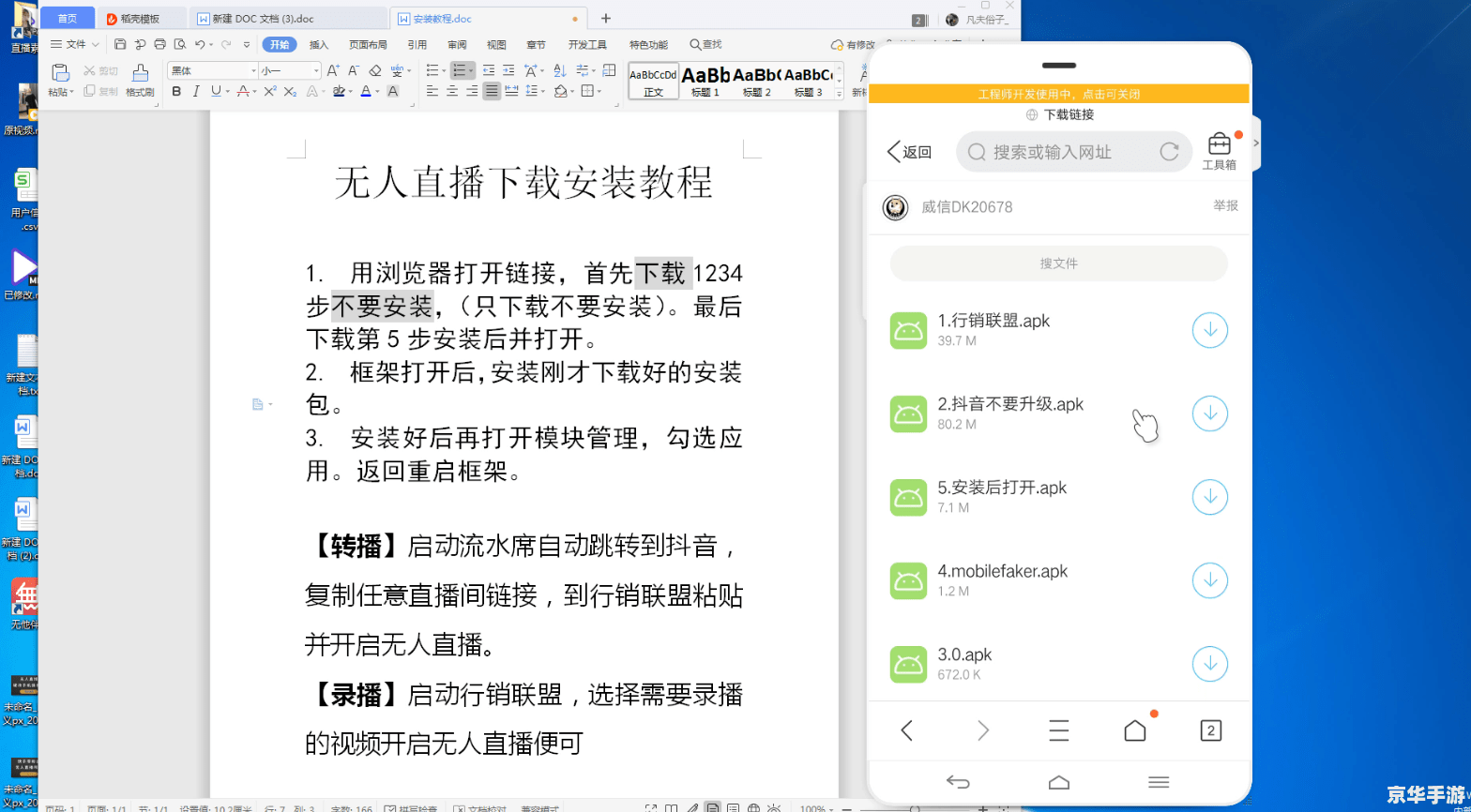The width and height of the screenshot is (1471, 812).
Task: Click the 举报 report link
Action: (x=1225, y=205)
